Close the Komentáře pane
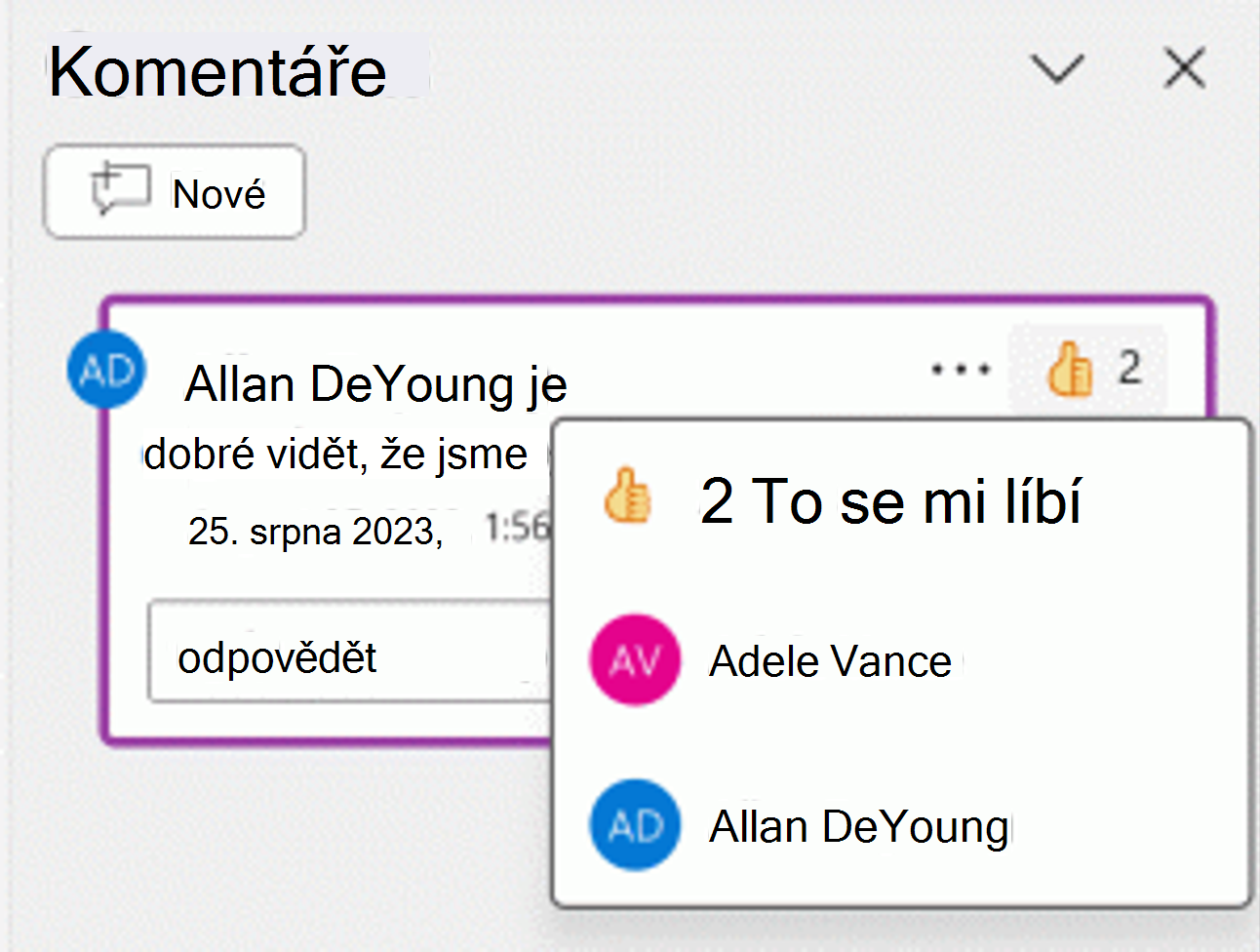The height and width of the screenshot is (952, 1260). point(1185,68)
